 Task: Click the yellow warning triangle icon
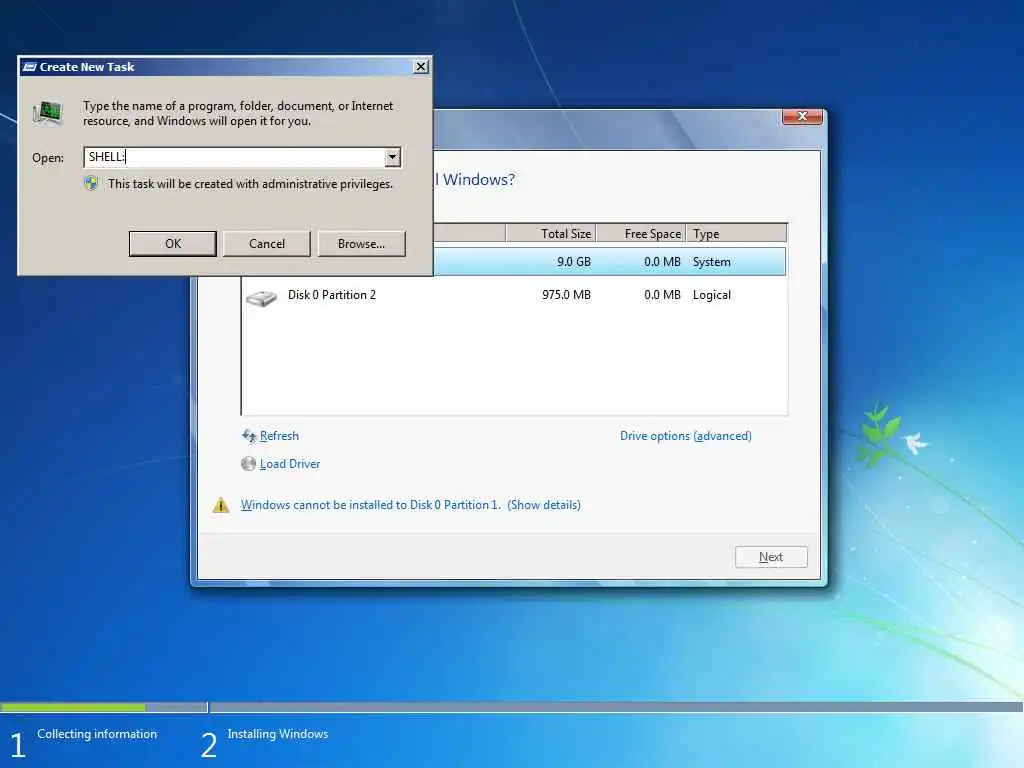click(x=221, y=505)
